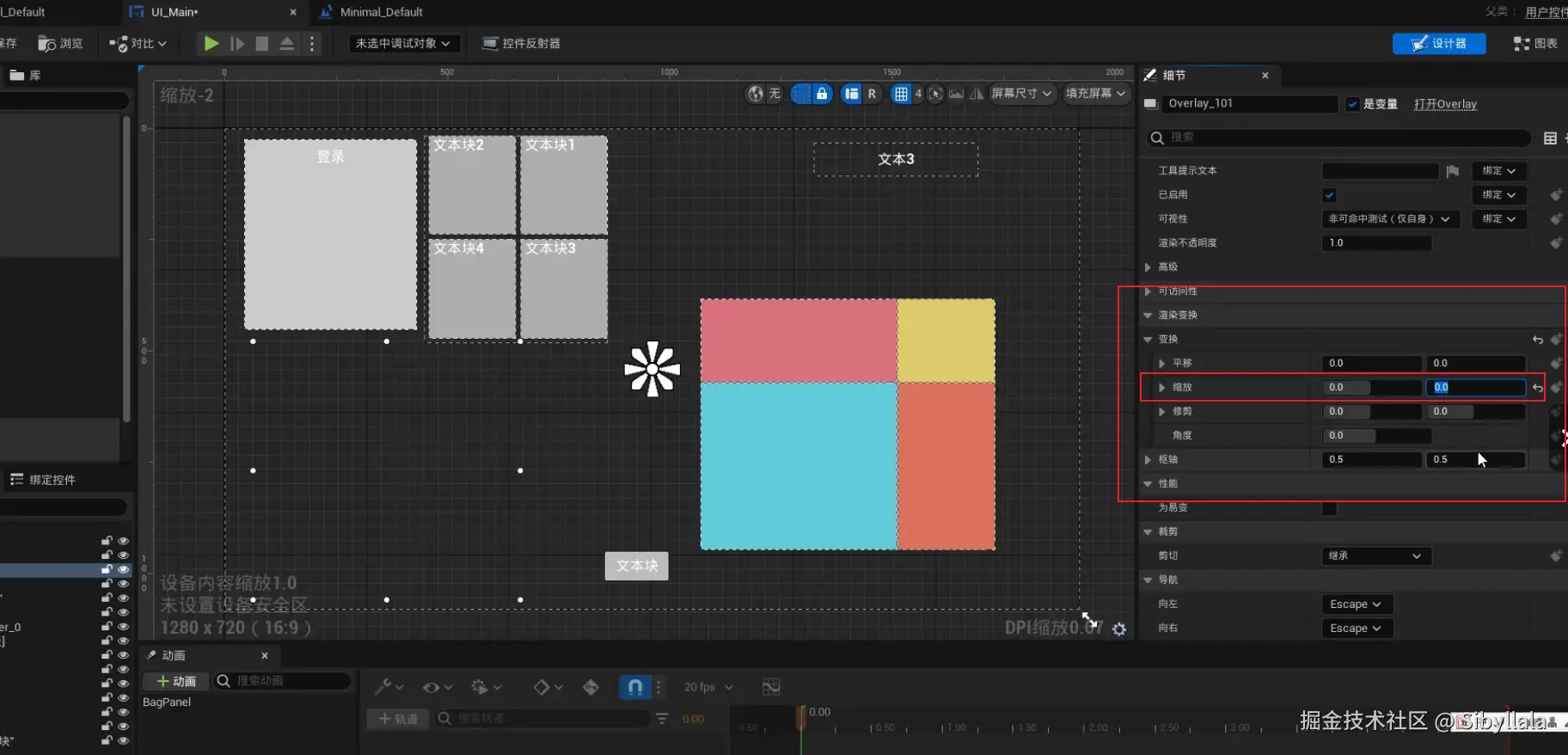This screenshot has width=1568, height=755.
Task: Click the Overlay_101 name field
Action: [1251, 103]
